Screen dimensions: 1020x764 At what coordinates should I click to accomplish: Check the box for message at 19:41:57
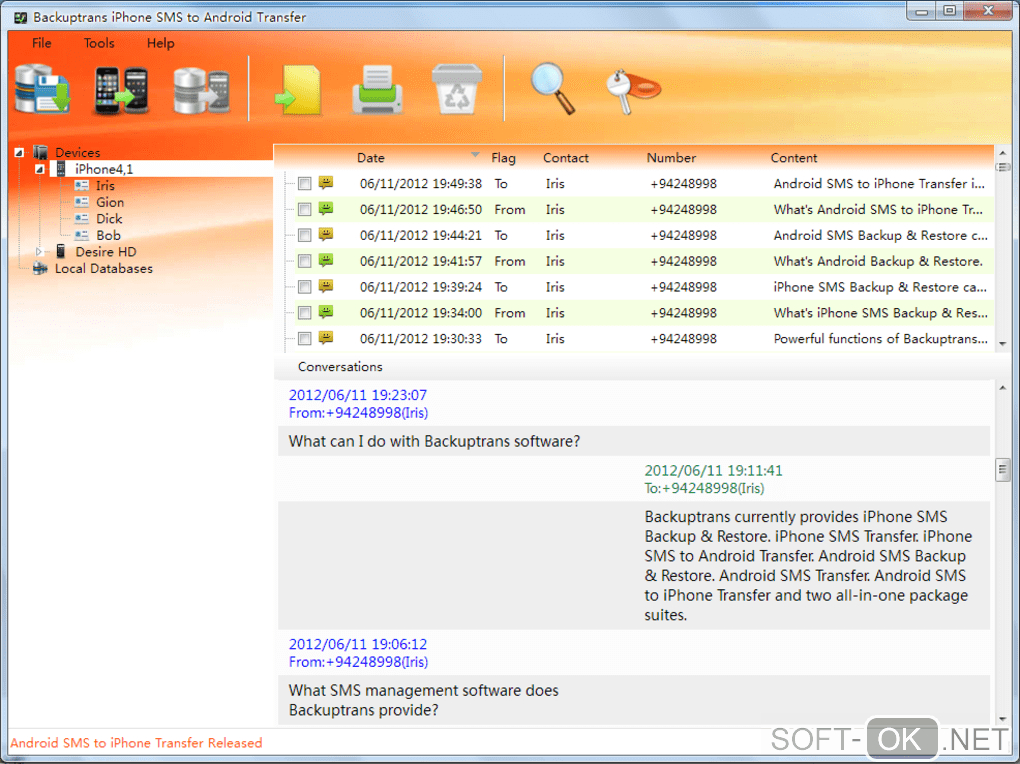point(304,261)
